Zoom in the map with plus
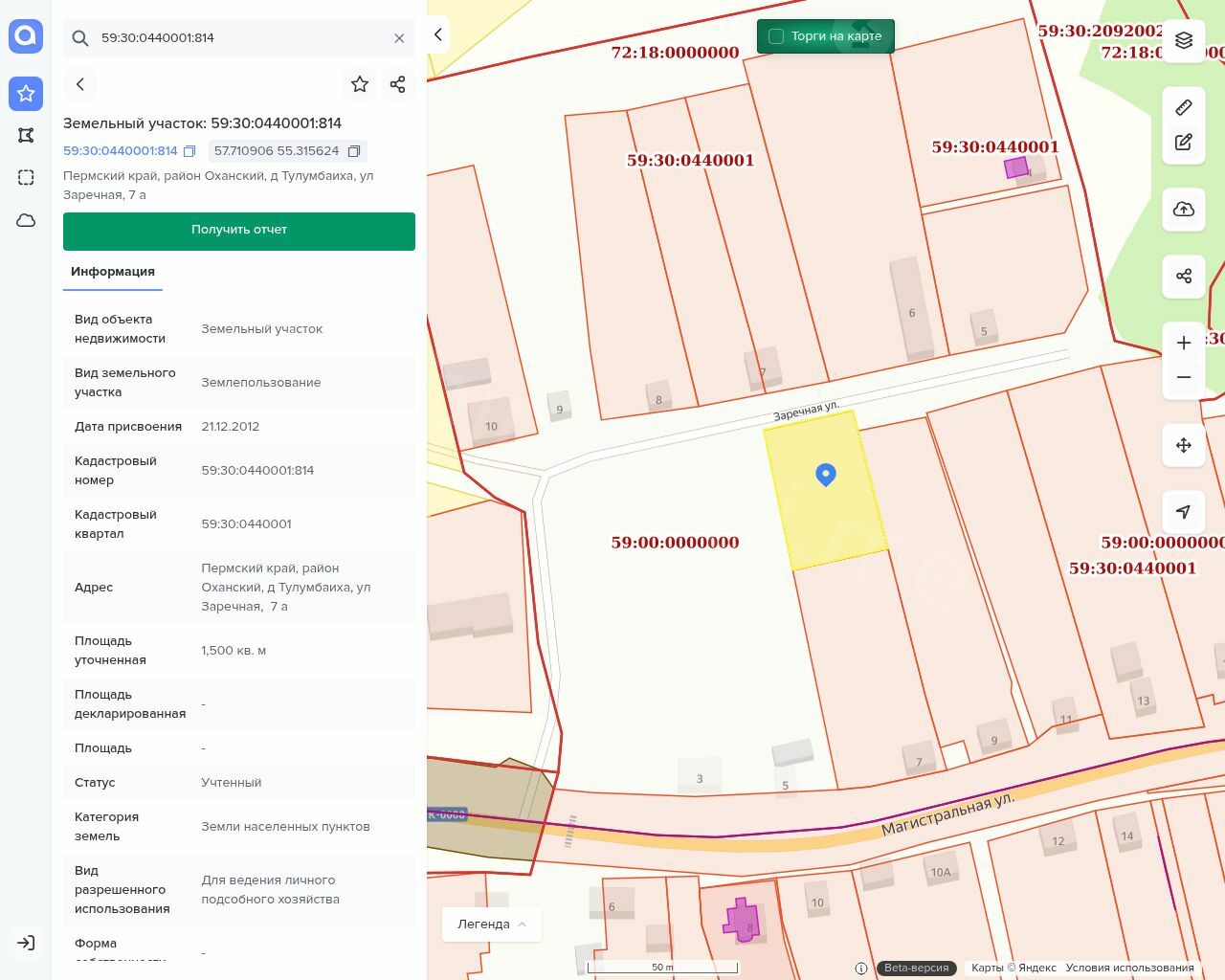1225x980 pixels. pyautogui.click(x=1184, y=343)
